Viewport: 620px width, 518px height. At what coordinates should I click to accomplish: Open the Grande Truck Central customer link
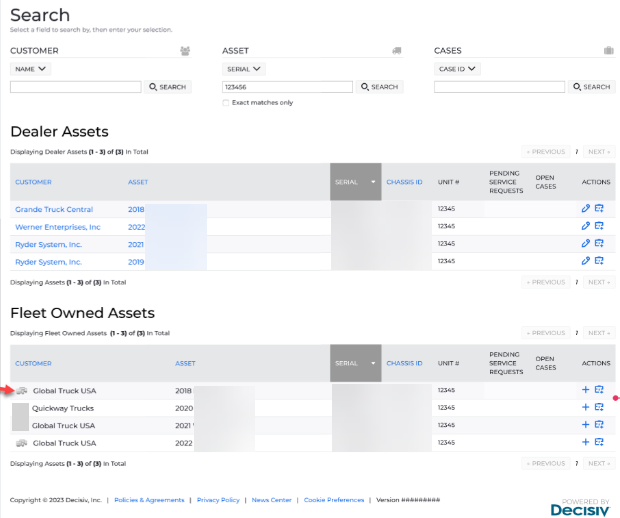click(54, 209)
